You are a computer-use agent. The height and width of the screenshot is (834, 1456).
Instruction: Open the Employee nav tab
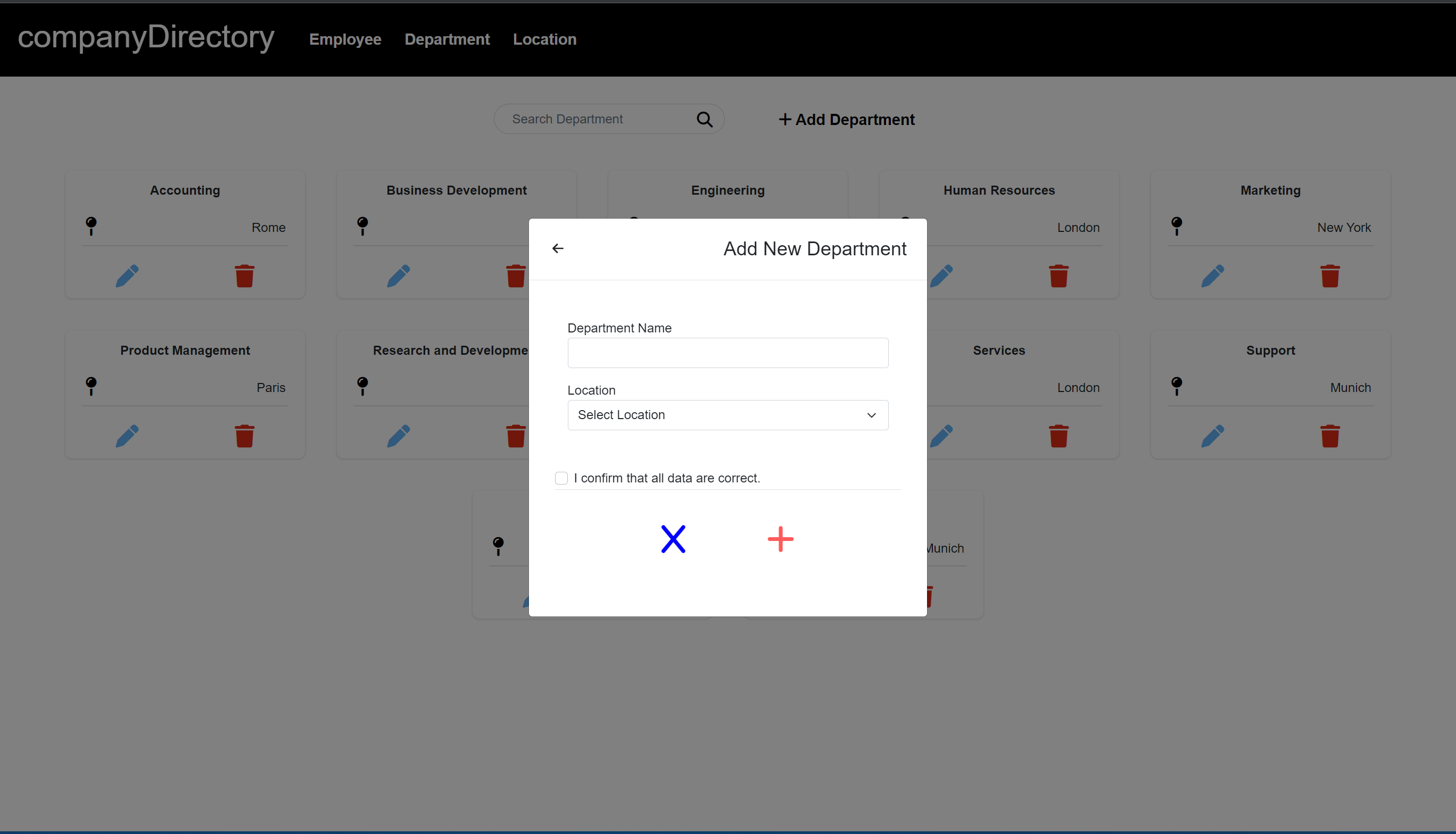click(345, 39)
